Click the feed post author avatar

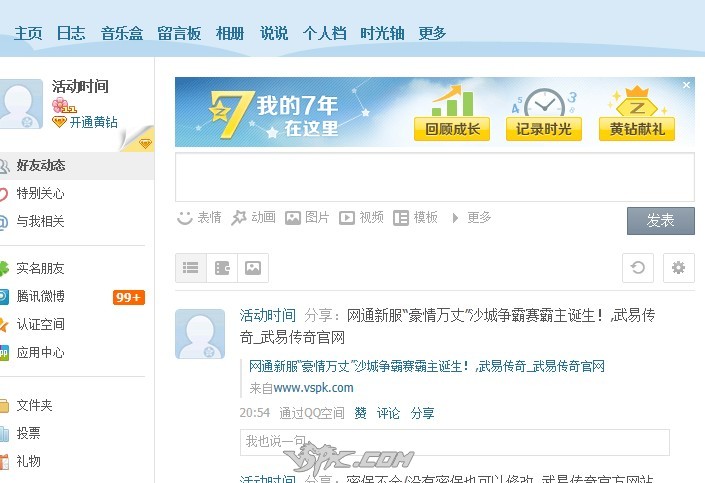point(200,334)
